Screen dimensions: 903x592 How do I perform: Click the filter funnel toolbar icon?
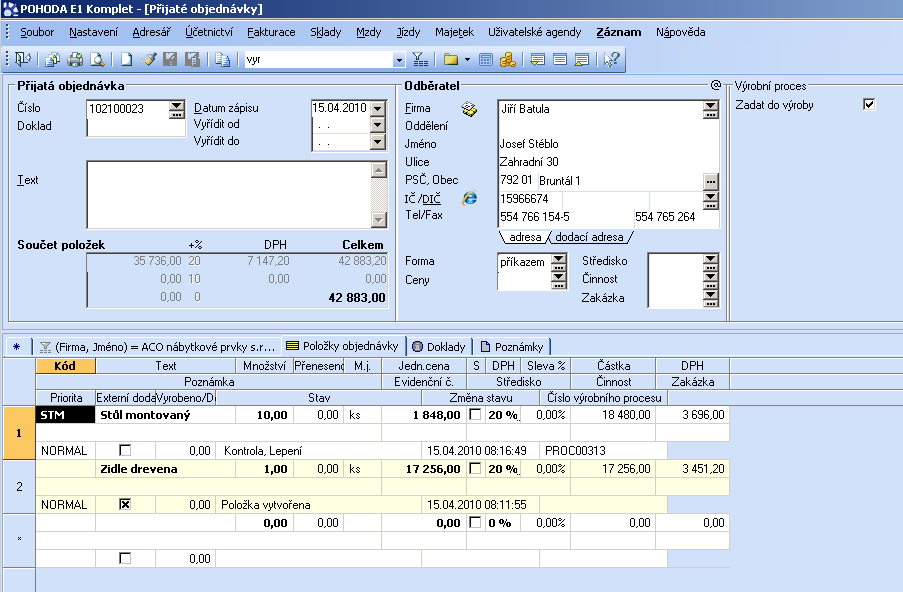click(x=420, y=59)
